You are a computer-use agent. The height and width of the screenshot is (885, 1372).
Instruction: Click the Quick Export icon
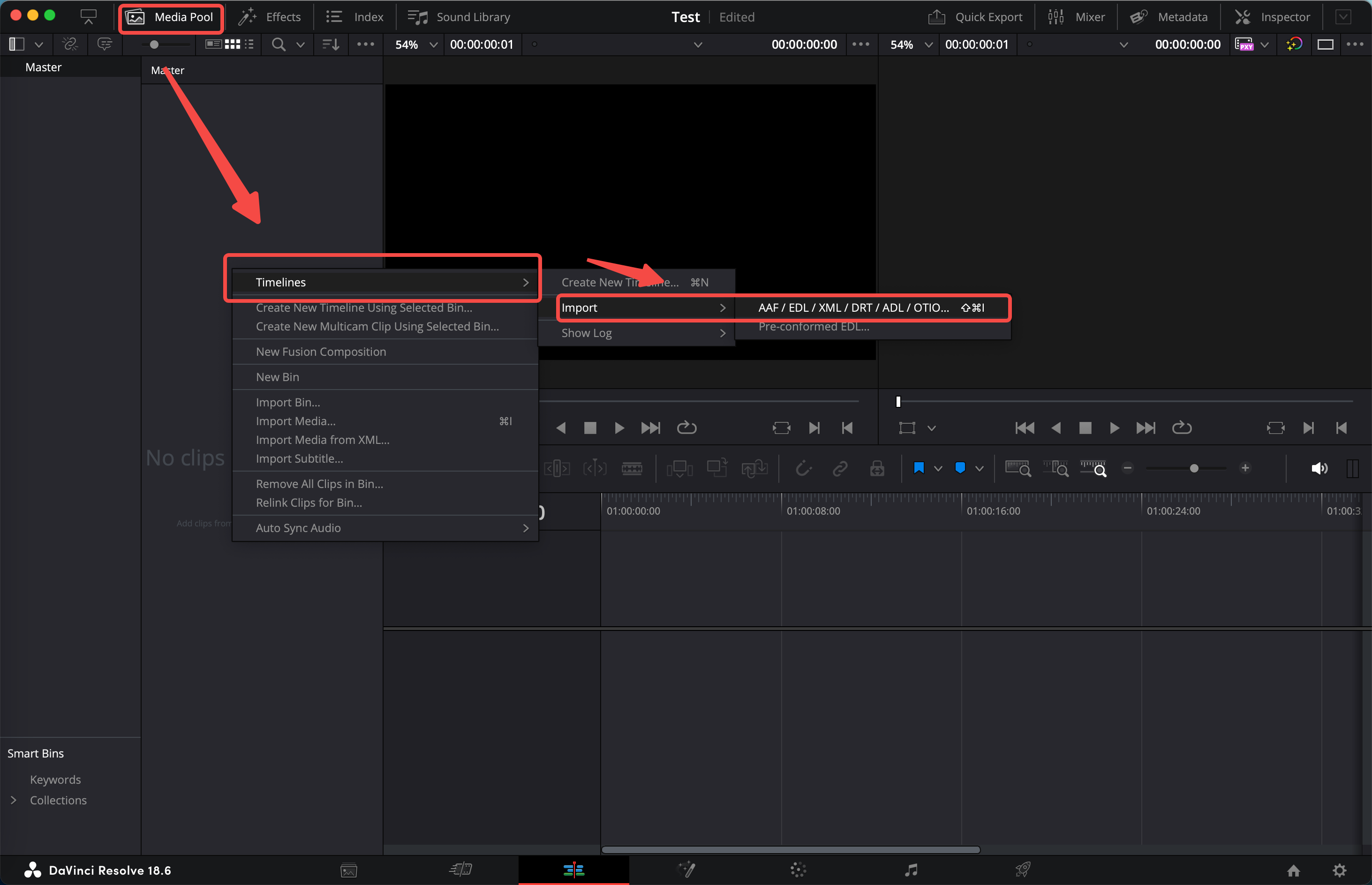click(936, 17)
